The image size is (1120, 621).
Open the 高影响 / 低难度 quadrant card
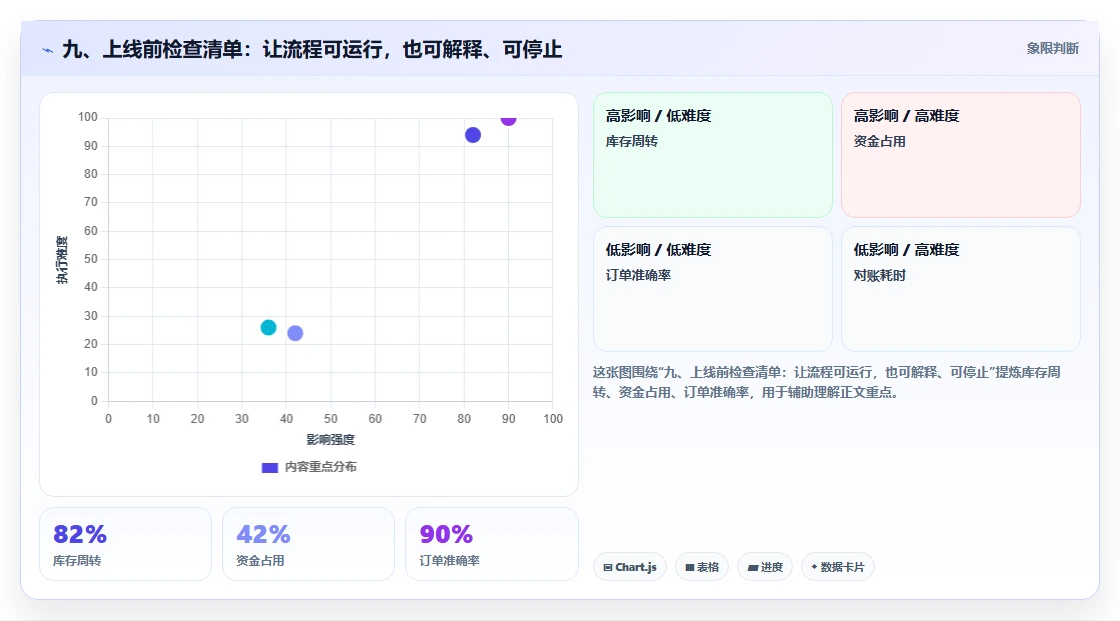tap(712, 154)
